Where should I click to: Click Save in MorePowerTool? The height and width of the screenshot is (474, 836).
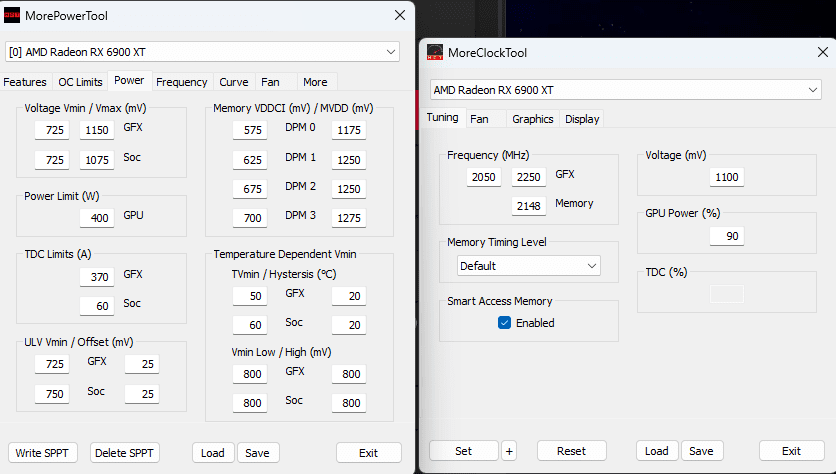pos(257,453)
